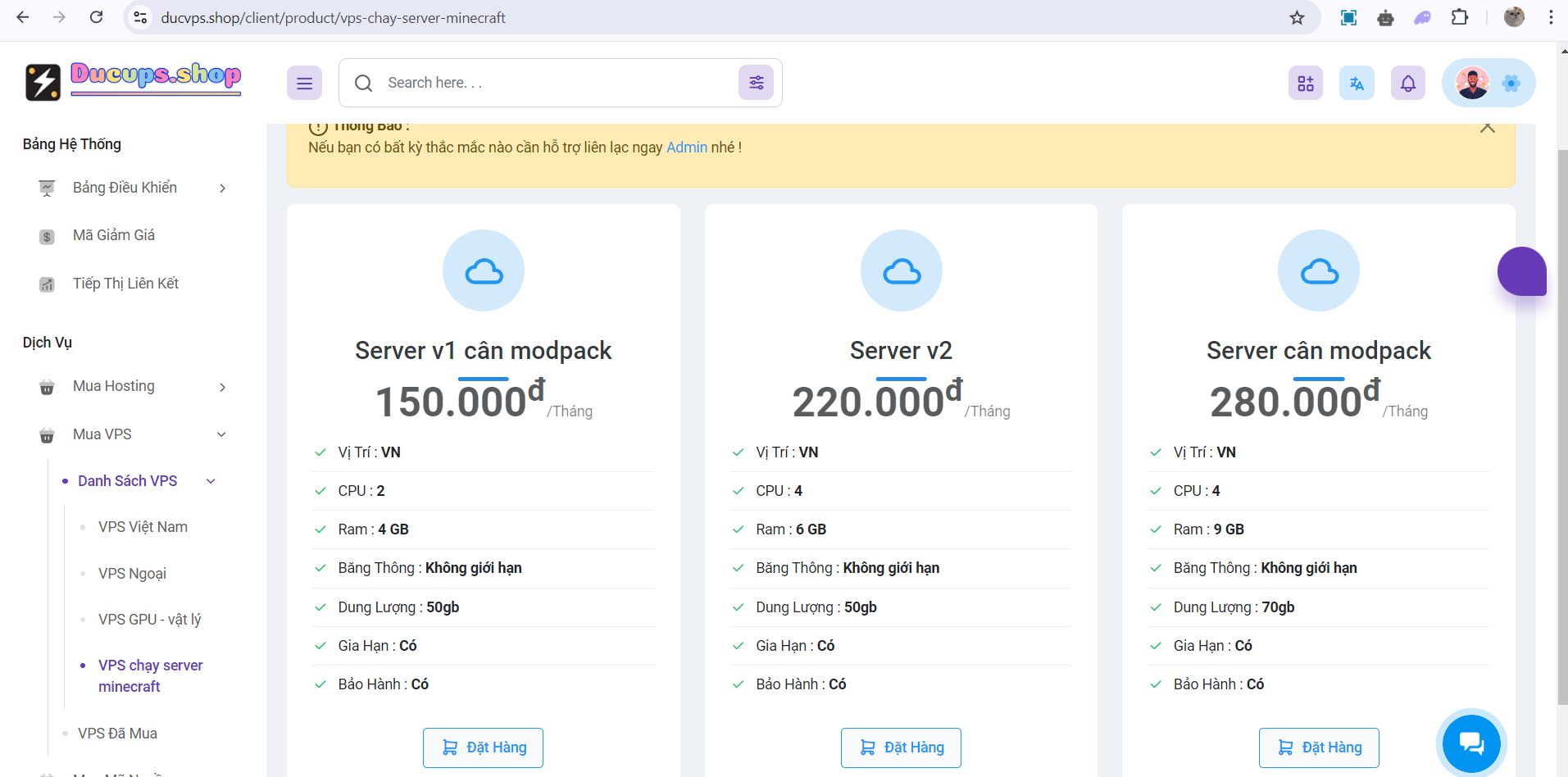The height and width of the screenshot is (777, 1568).
Task: Order the Server v2 plan
Action: (x=901, y=747)
